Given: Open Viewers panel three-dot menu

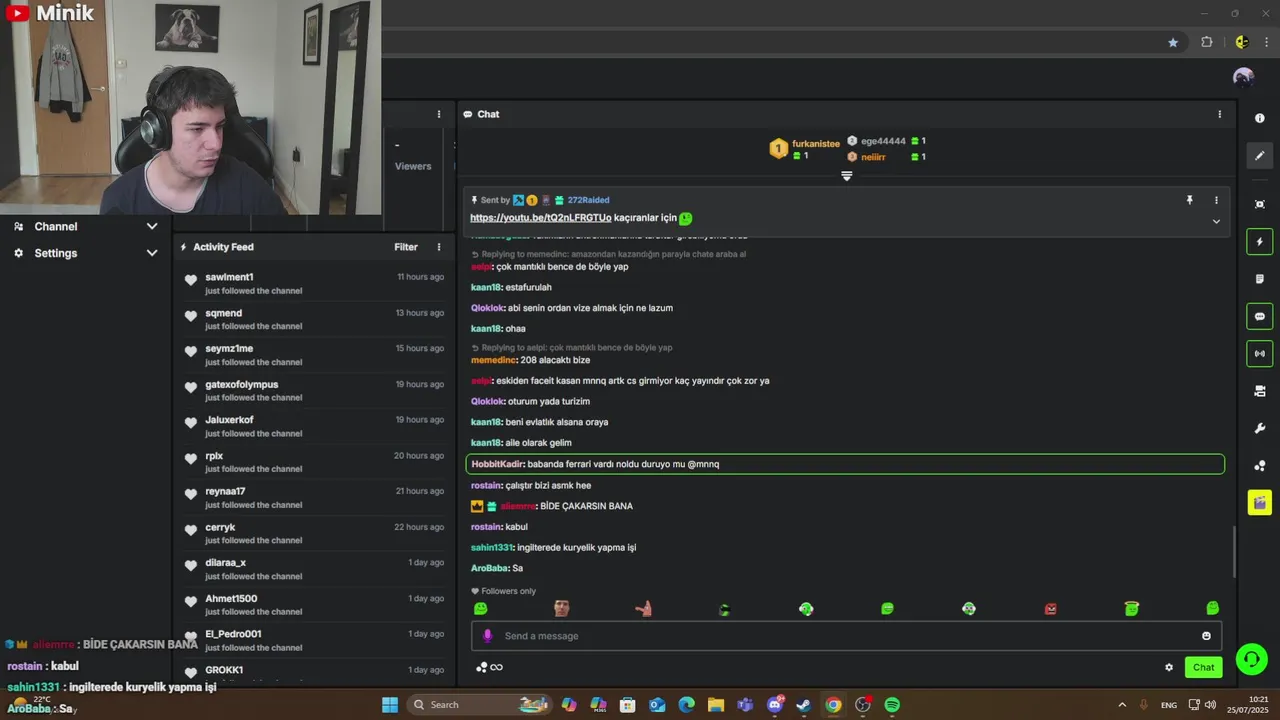Looking at the screenshot, I should click(x=438, y=114).
